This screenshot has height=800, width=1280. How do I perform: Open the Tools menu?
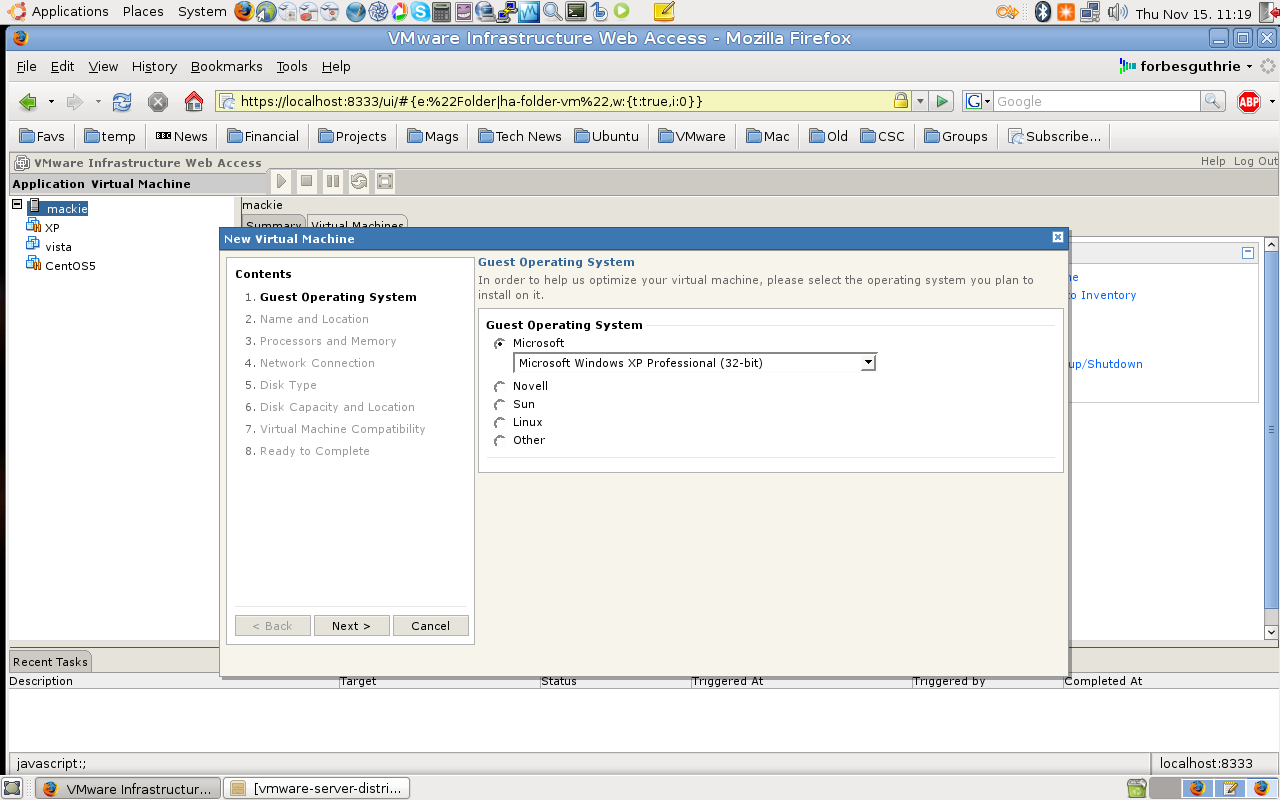click(292, 66)
